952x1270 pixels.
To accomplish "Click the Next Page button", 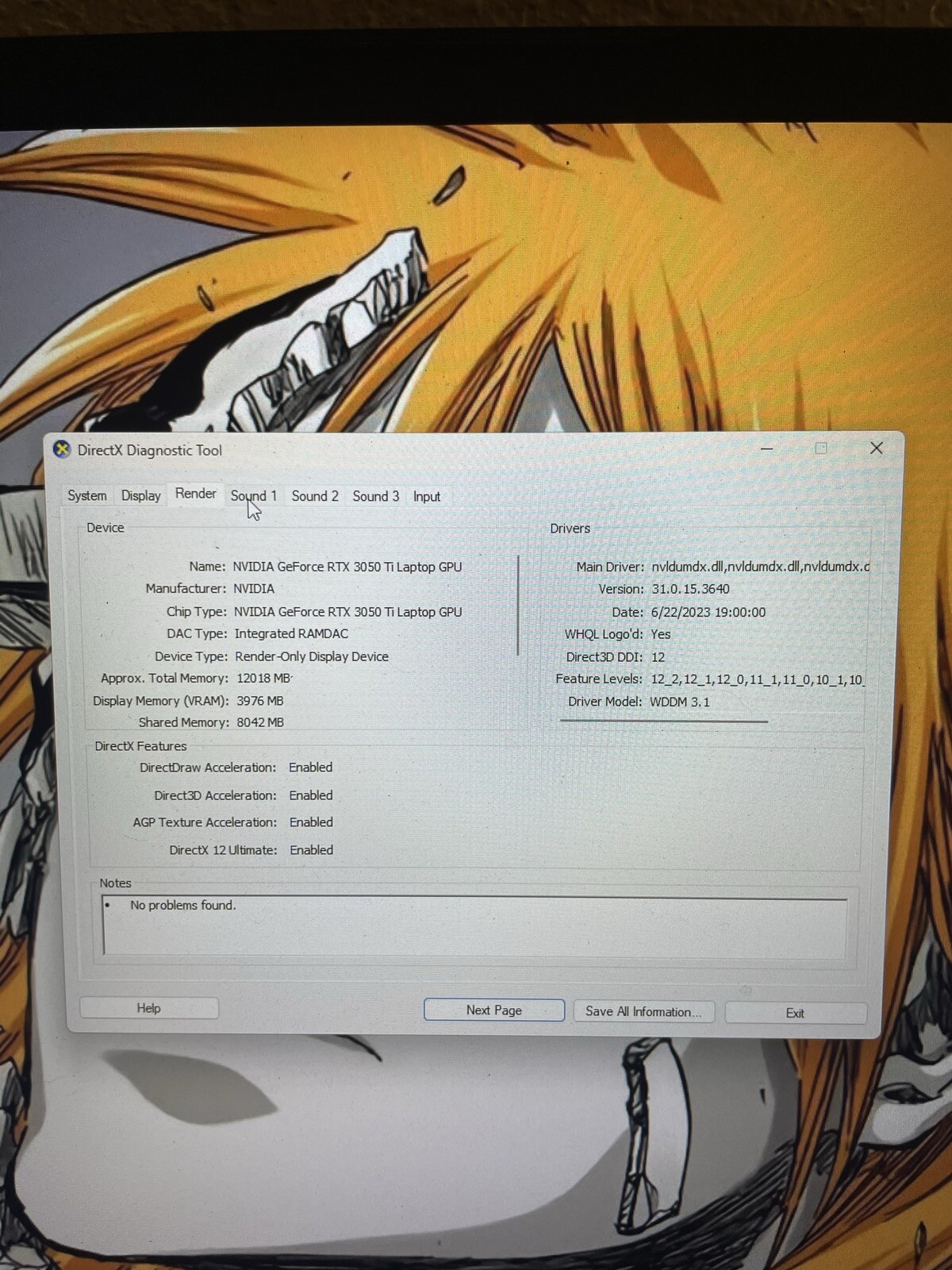I will [494, 1010].
